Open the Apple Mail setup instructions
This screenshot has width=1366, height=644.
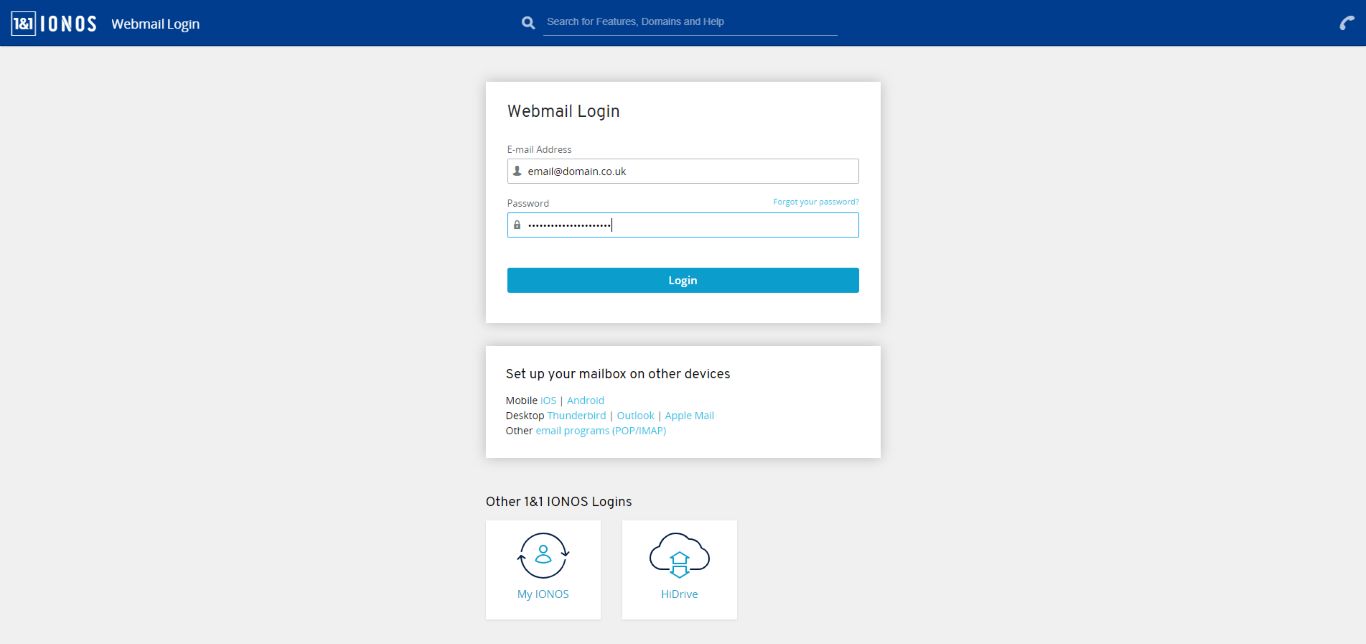(x=689, y=415)
